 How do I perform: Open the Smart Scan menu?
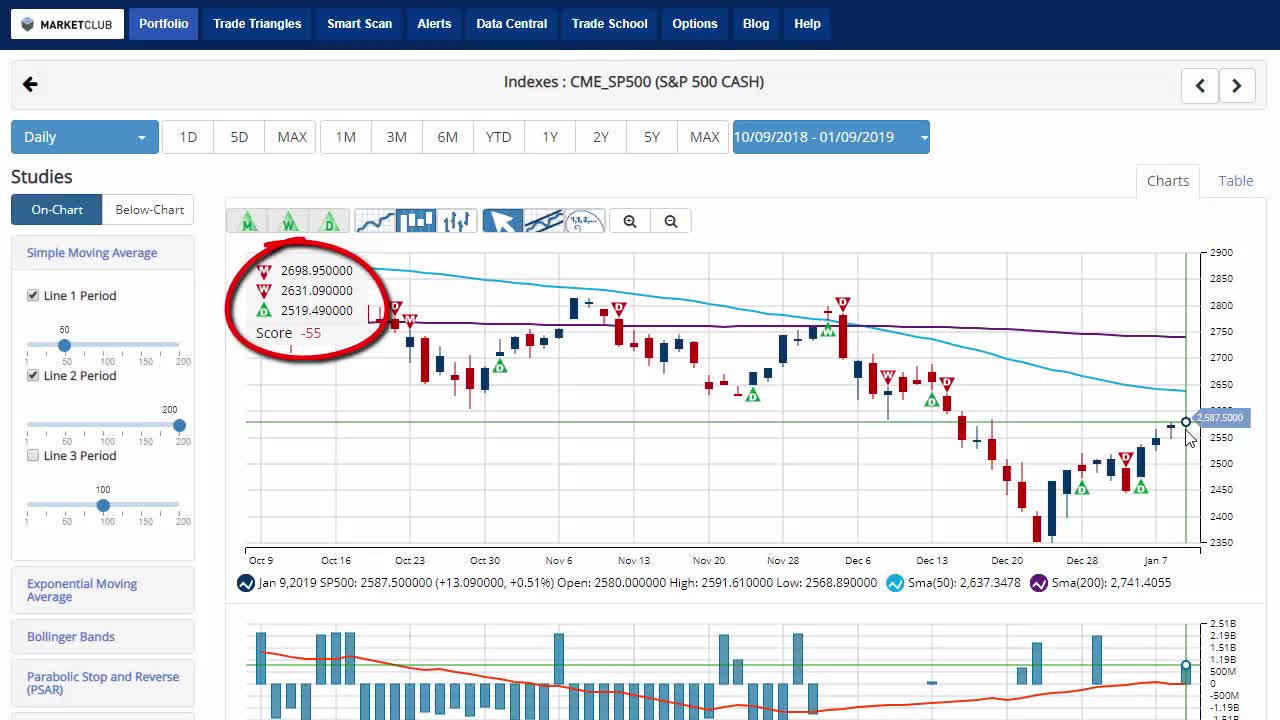tap(360, 24)
